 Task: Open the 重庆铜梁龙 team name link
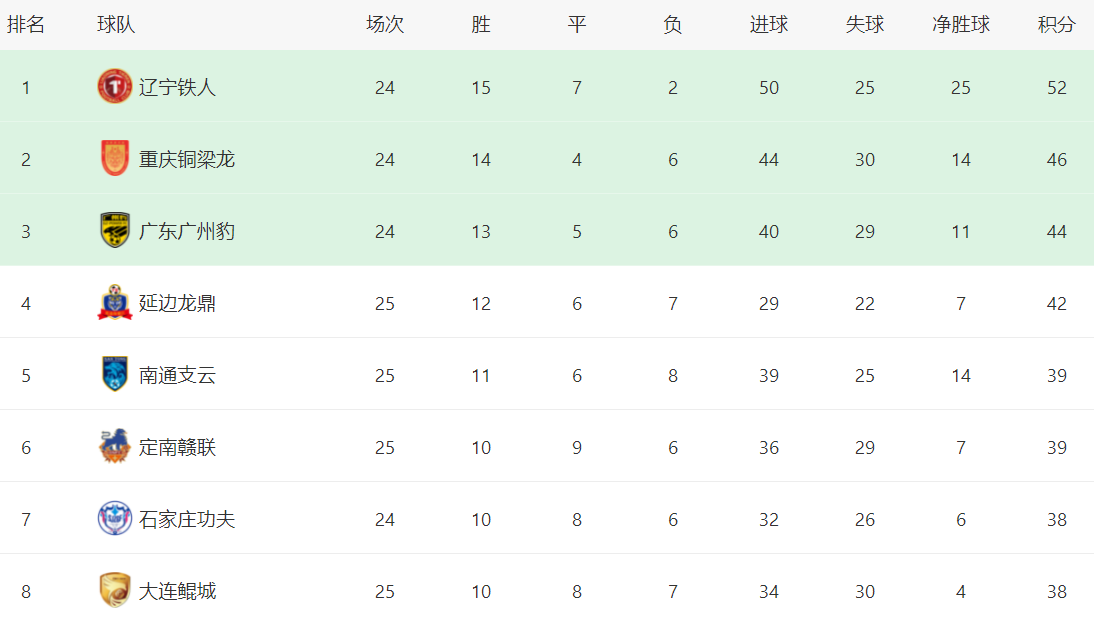[187, 159]
